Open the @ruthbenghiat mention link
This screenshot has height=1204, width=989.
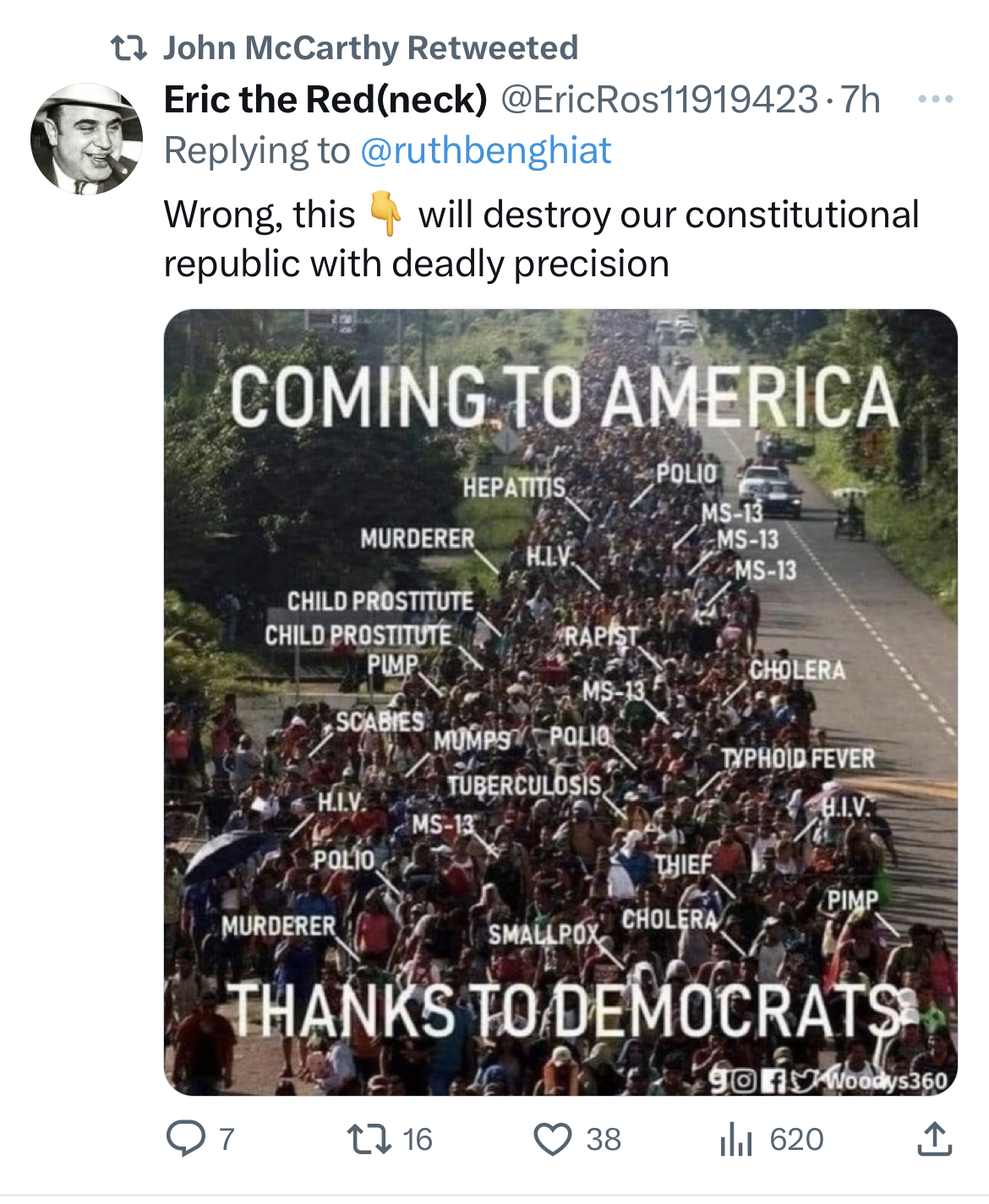485,150
